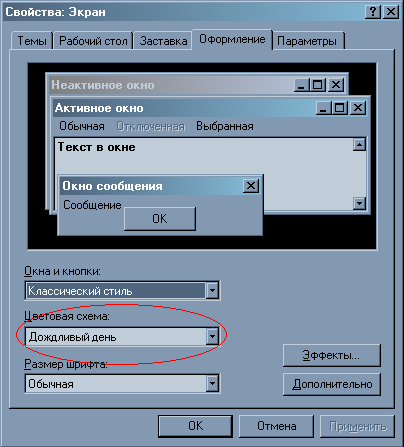The height and width of the screenshot is (447, 404).
Task: Click the Эффекты... button
Action: (x=331, y=355)
